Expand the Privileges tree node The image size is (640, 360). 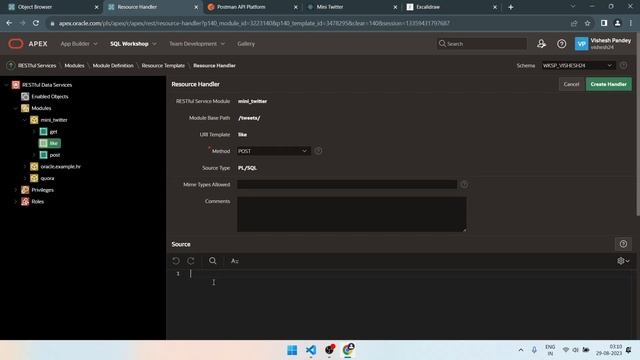coord(16,190)
